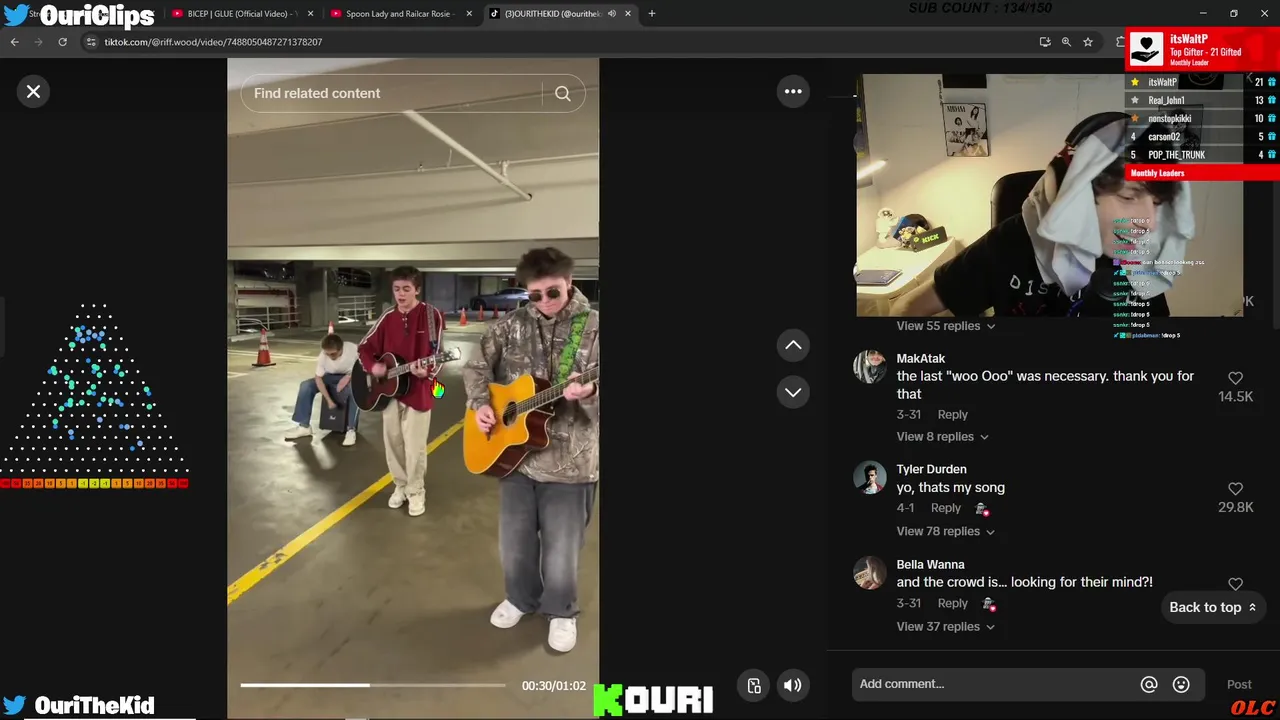Click the Bella Wanna username

tap(930, 564)
